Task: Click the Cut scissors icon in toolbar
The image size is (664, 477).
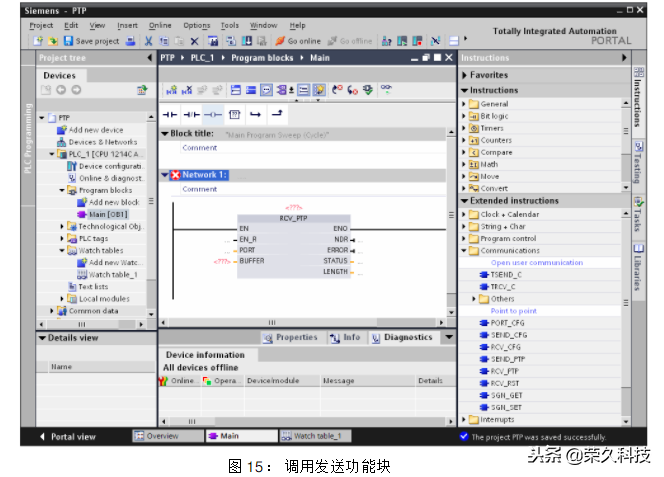Action: tap(148, 41)
